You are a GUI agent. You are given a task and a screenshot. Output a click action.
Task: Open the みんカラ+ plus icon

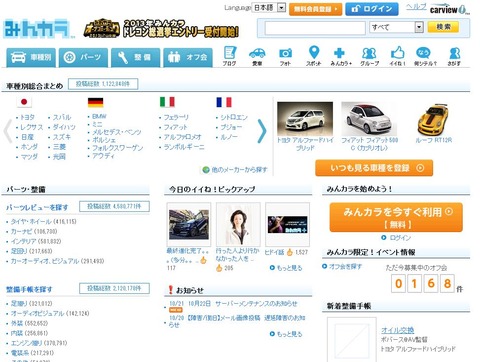341,56
